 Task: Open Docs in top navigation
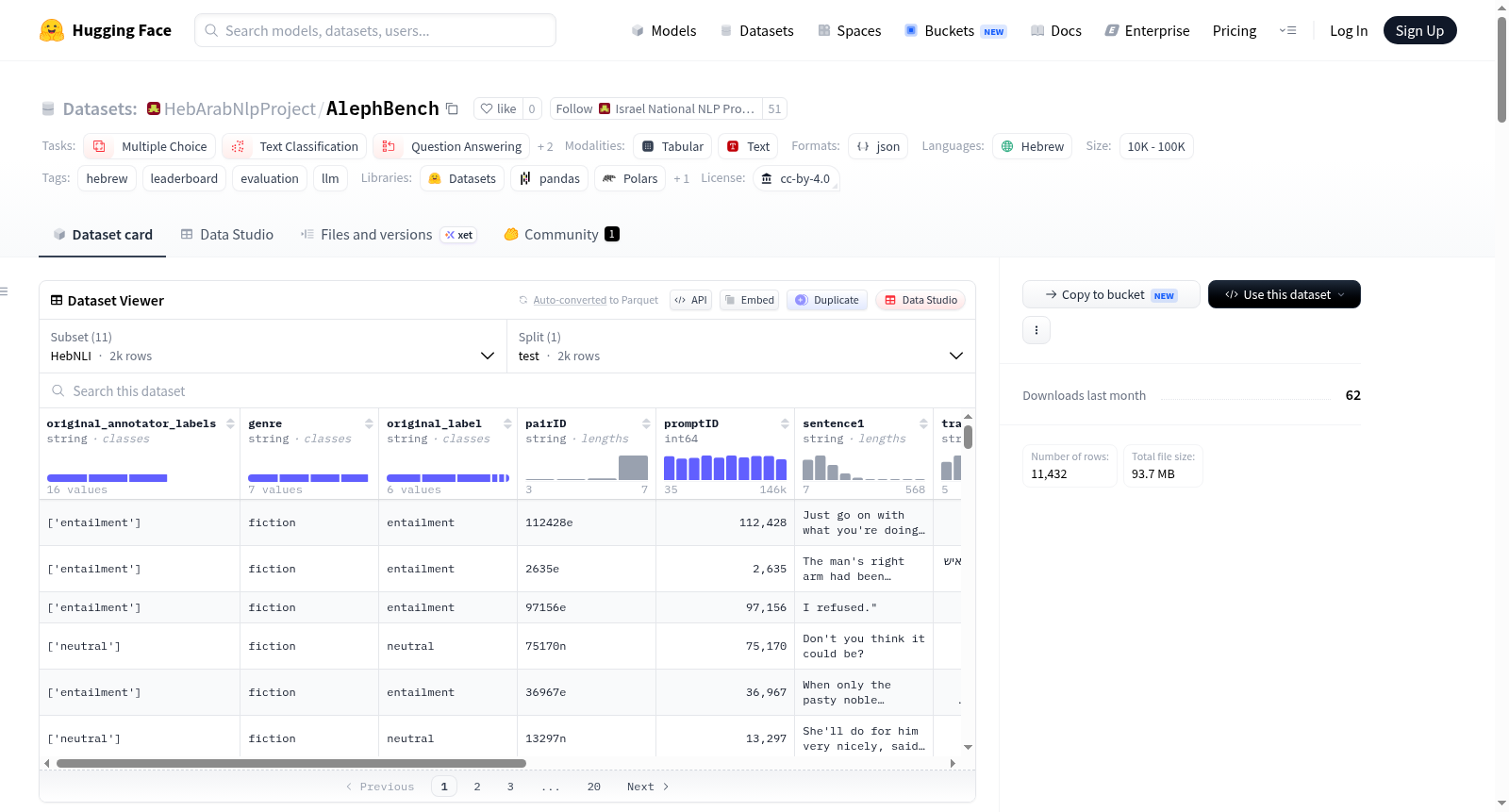(1055, 30)
